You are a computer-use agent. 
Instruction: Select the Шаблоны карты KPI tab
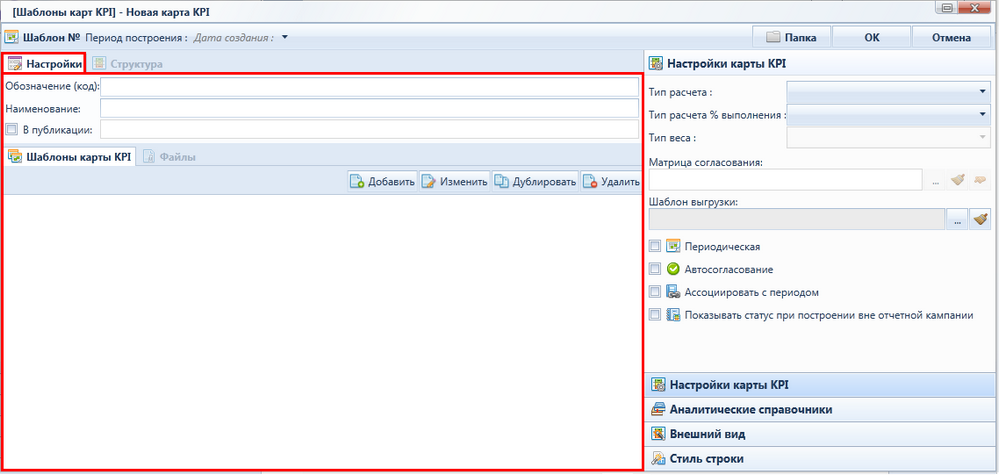69,157
